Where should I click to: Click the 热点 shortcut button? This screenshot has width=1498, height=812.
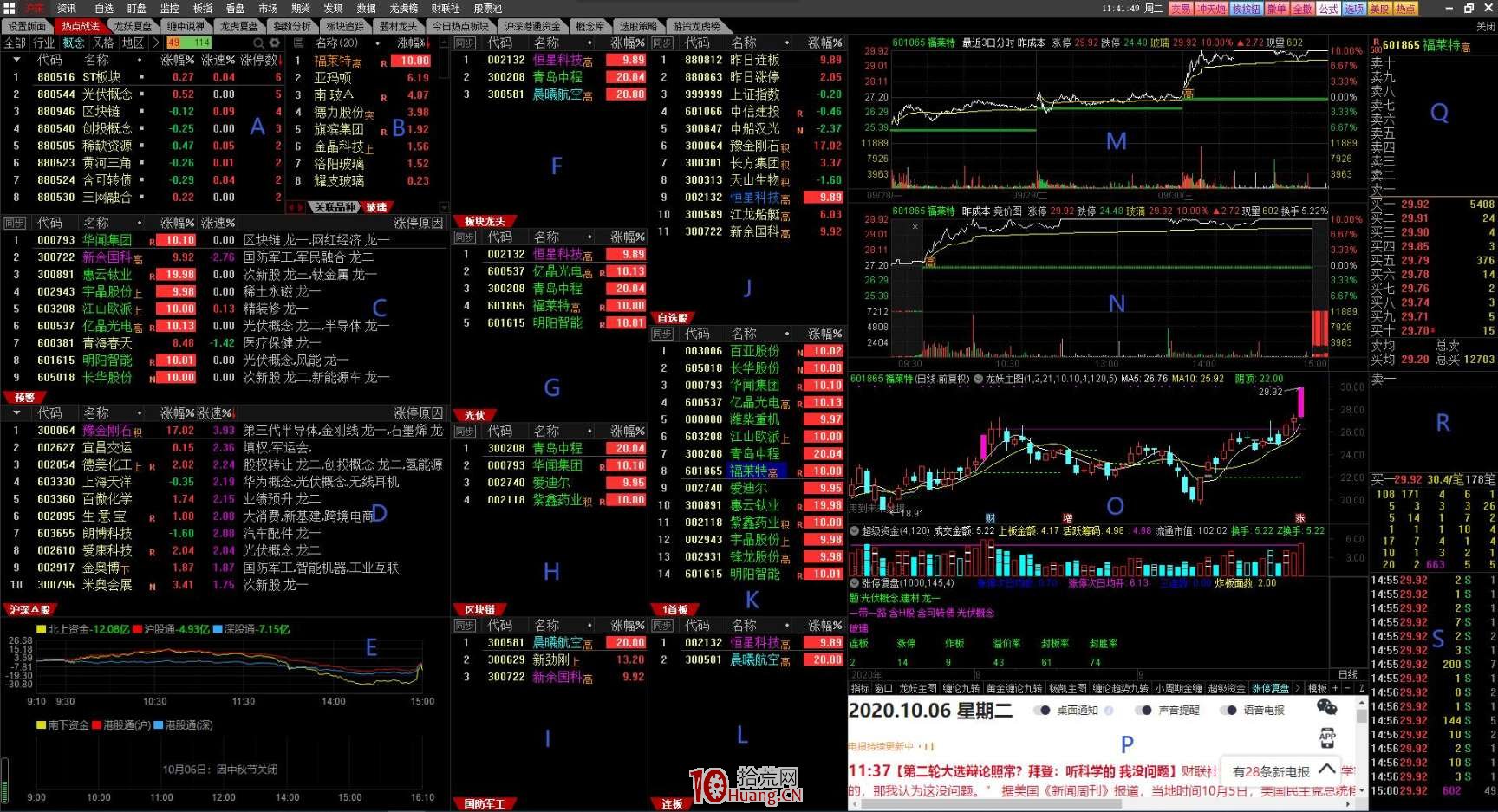pos(1405,9)
